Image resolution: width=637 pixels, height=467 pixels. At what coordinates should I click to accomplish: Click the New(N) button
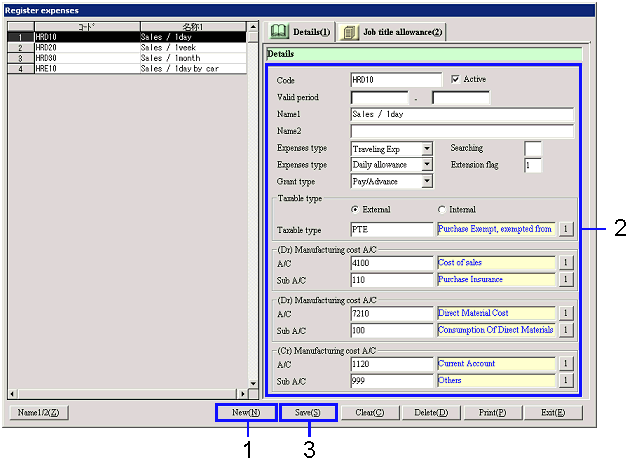(246, 412)
